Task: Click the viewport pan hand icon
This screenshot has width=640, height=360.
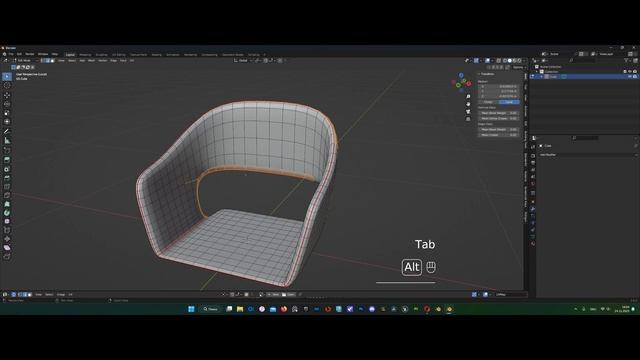Action: tap(468, 104)
